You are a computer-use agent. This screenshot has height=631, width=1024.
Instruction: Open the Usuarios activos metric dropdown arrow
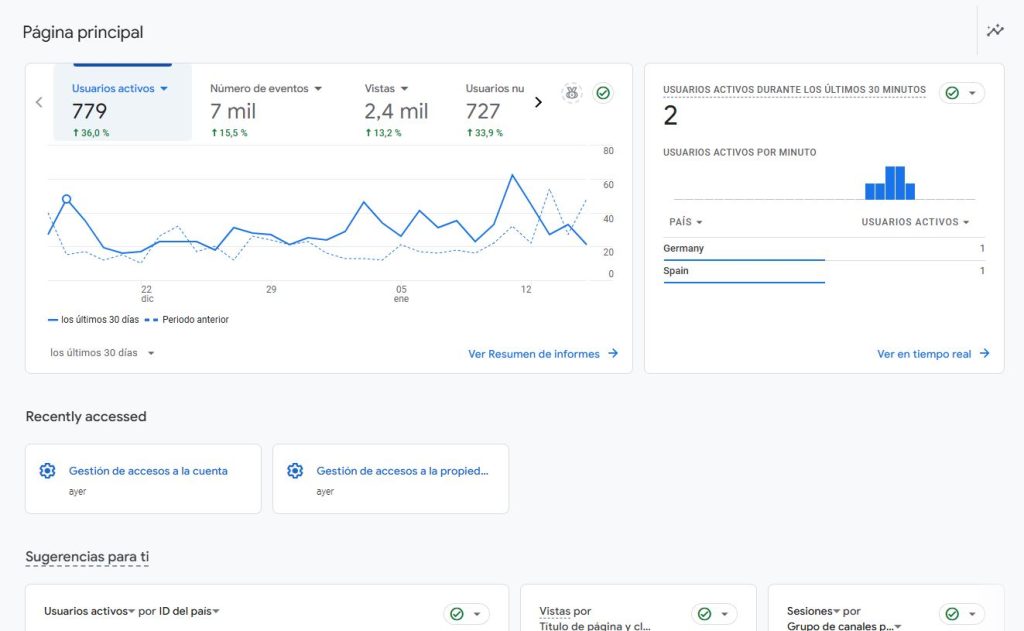tap(164, 88)
